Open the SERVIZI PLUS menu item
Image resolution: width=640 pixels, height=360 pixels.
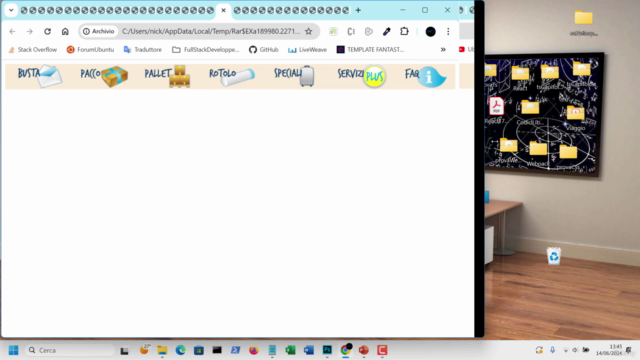pos(362,76)
